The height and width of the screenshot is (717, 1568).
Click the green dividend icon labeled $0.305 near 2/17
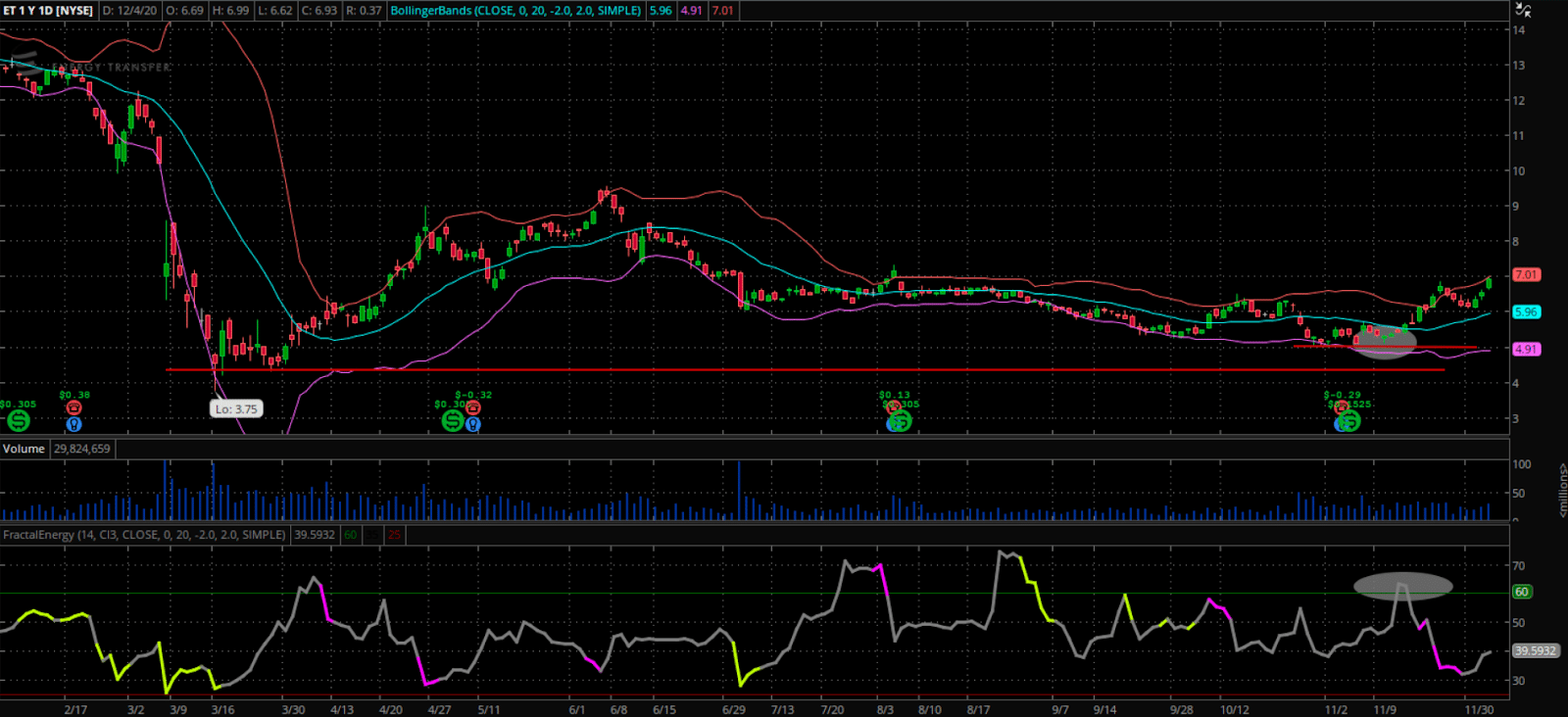coord(19,421)
